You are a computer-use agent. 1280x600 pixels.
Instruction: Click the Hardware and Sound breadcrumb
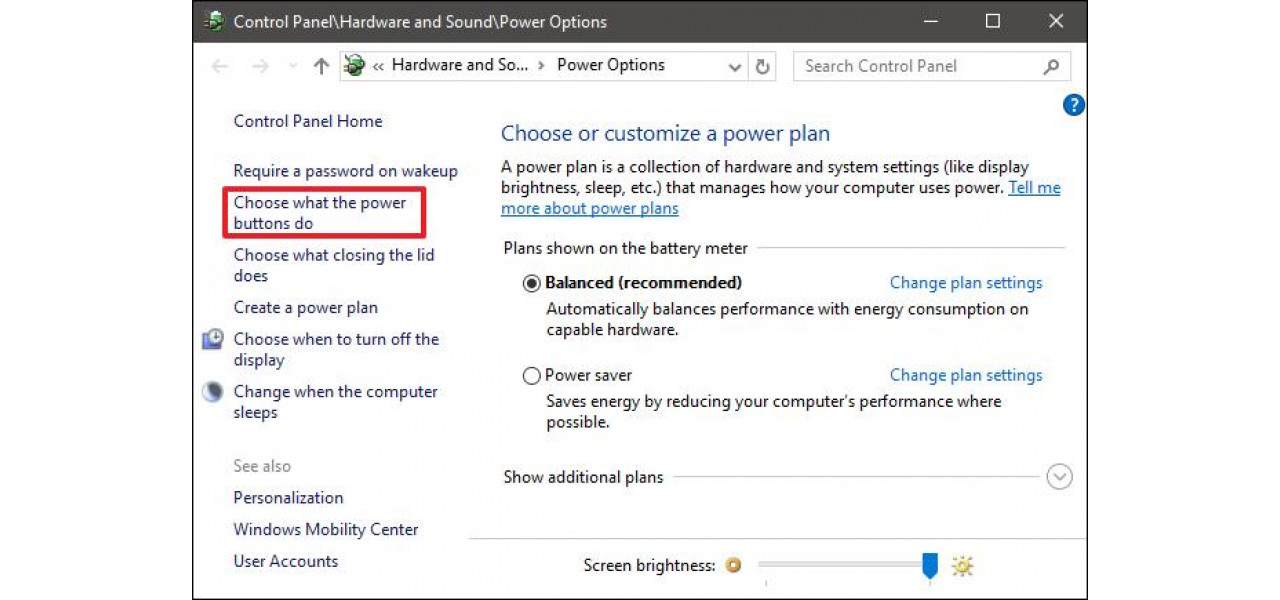click(460, 65)
